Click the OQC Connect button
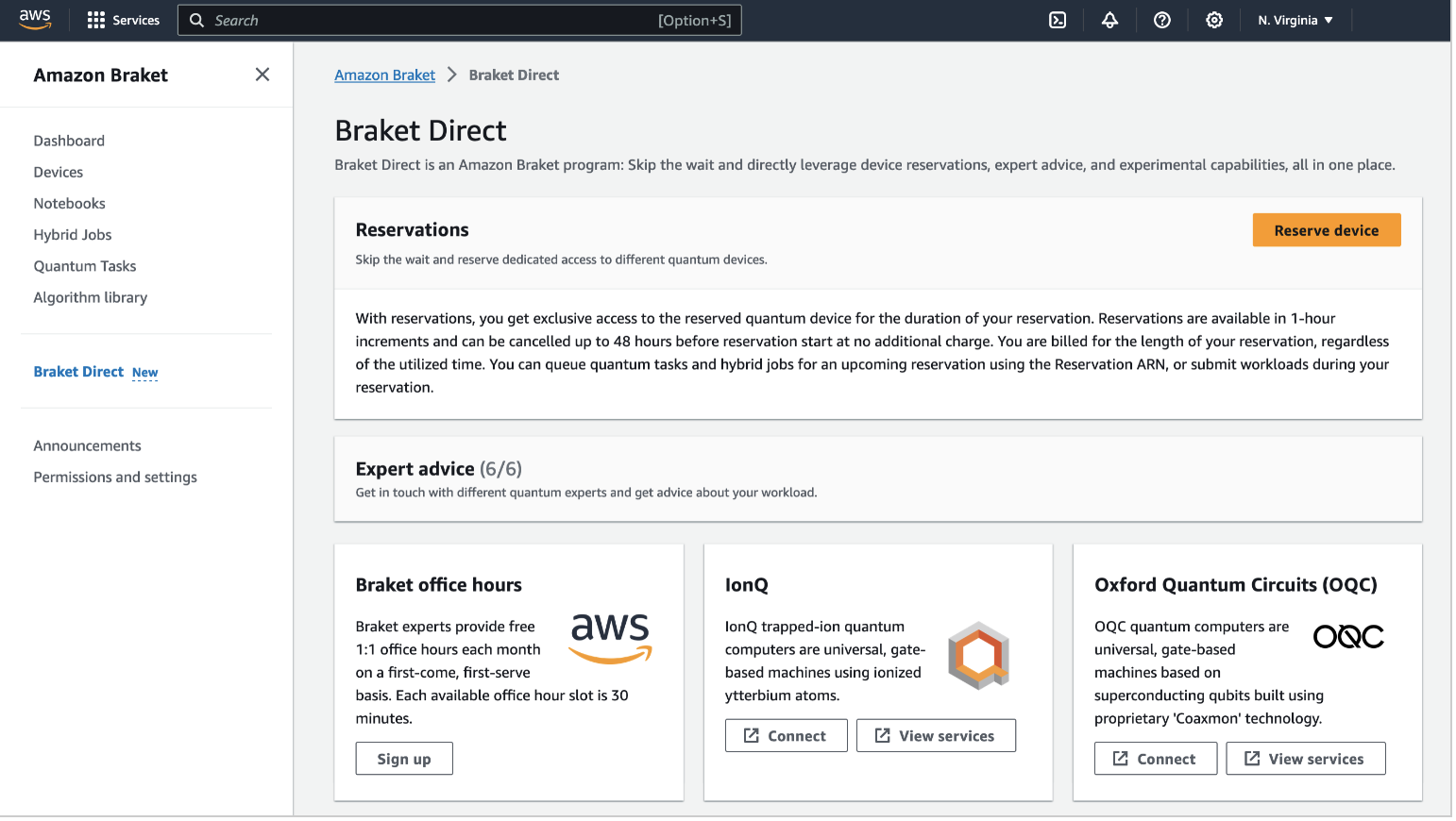This screenshot has height=821, width=1456. tap(1156, 759)
